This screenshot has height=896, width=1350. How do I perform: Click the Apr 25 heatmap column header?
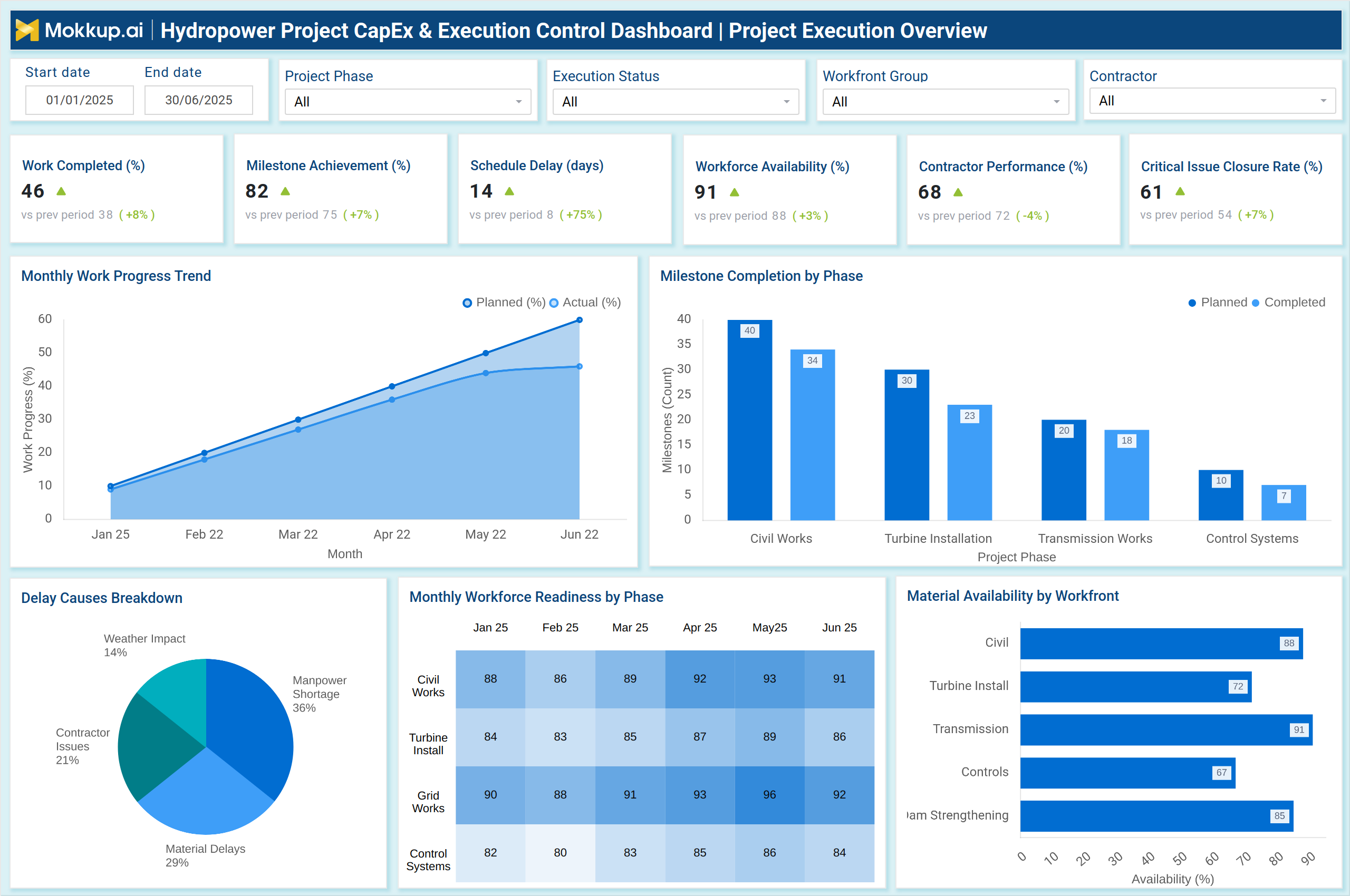tap(700, 627)
